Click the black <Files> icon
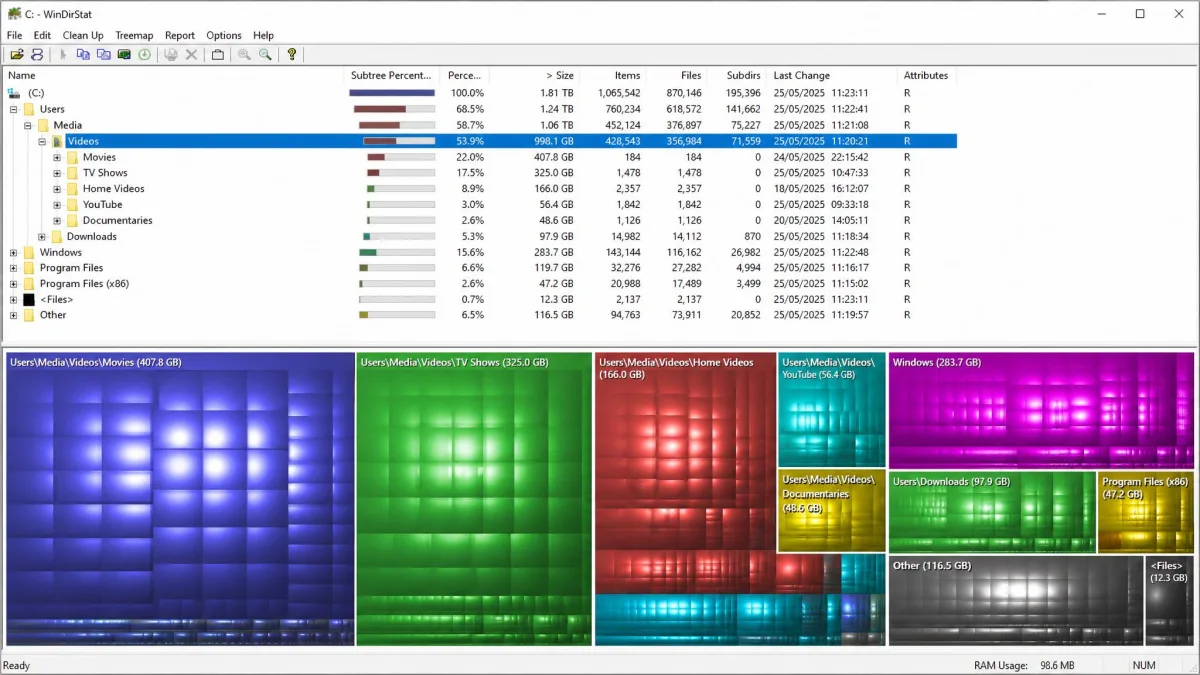Viewport: 1200px width, 675px height. click(x=29, y=299)
